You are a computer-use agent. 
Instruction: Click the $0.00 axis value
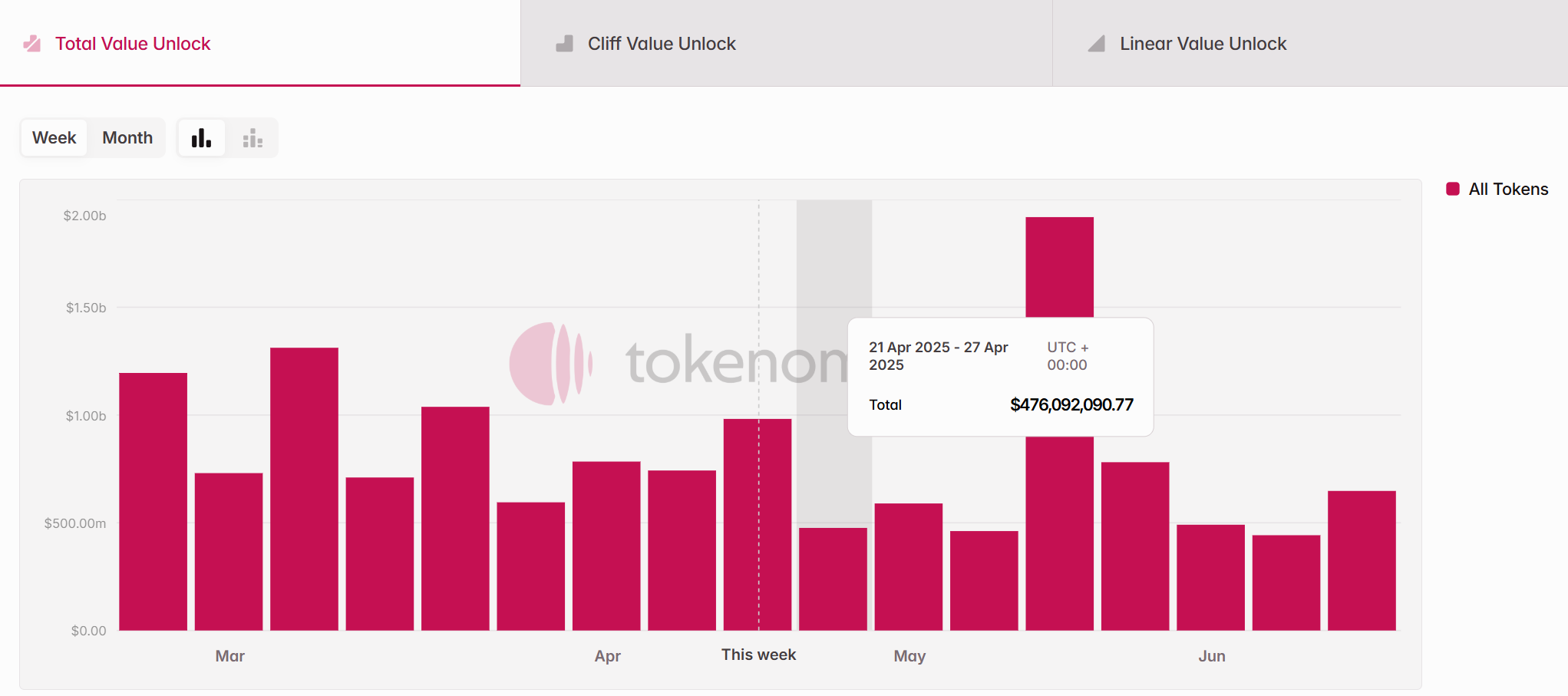click(89, 631)
